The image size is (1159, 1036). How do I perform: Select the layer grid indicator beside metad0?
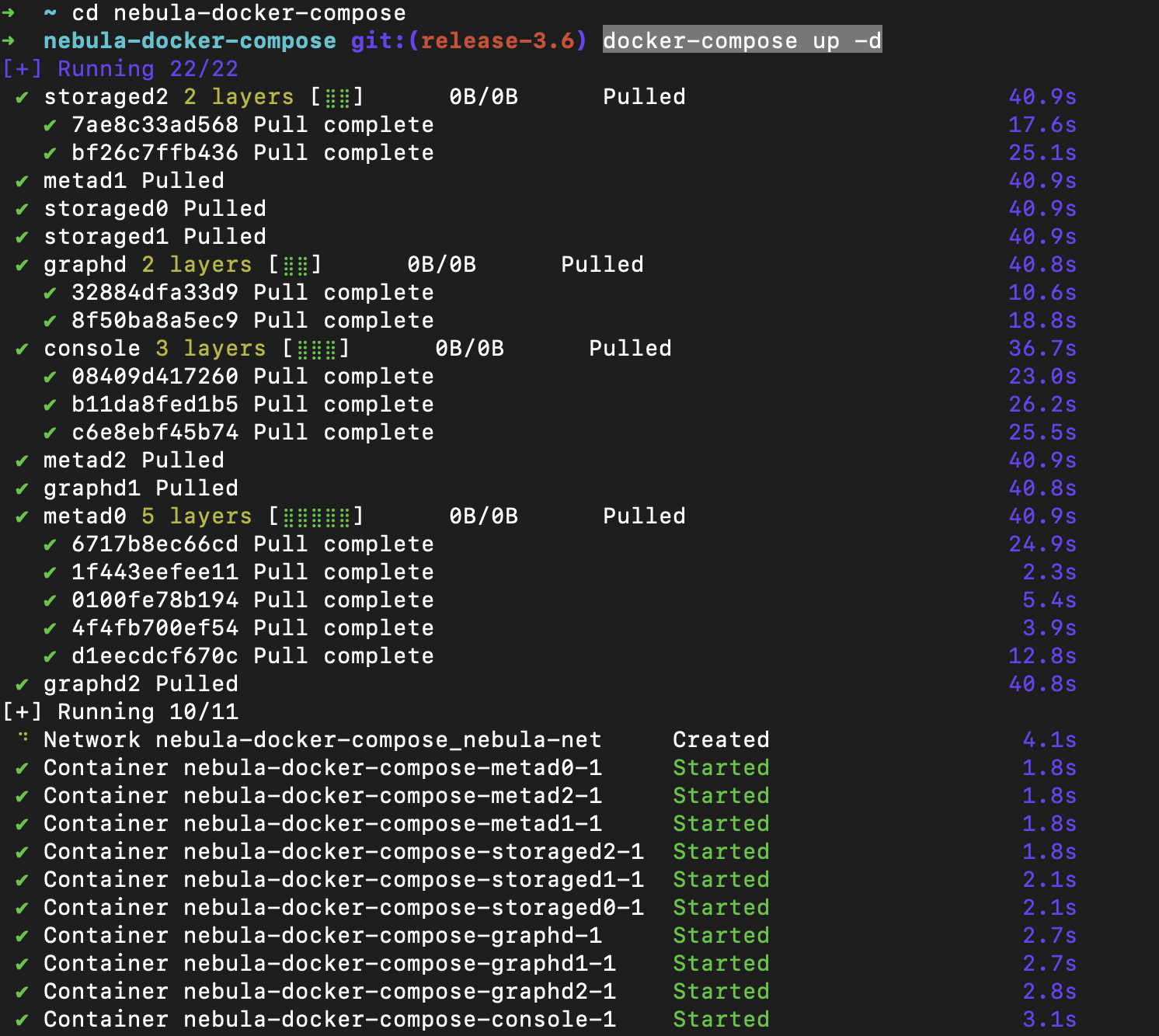317,516
